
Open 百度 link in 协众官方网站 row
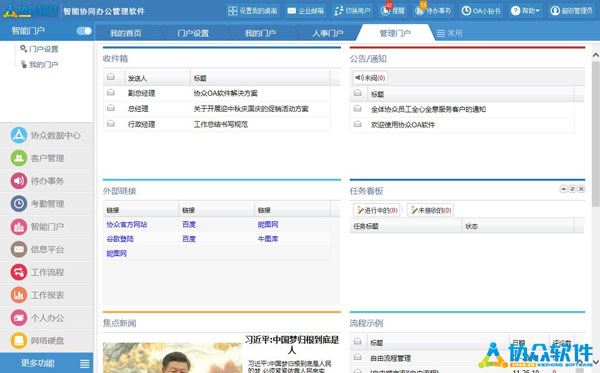point(189,224)
